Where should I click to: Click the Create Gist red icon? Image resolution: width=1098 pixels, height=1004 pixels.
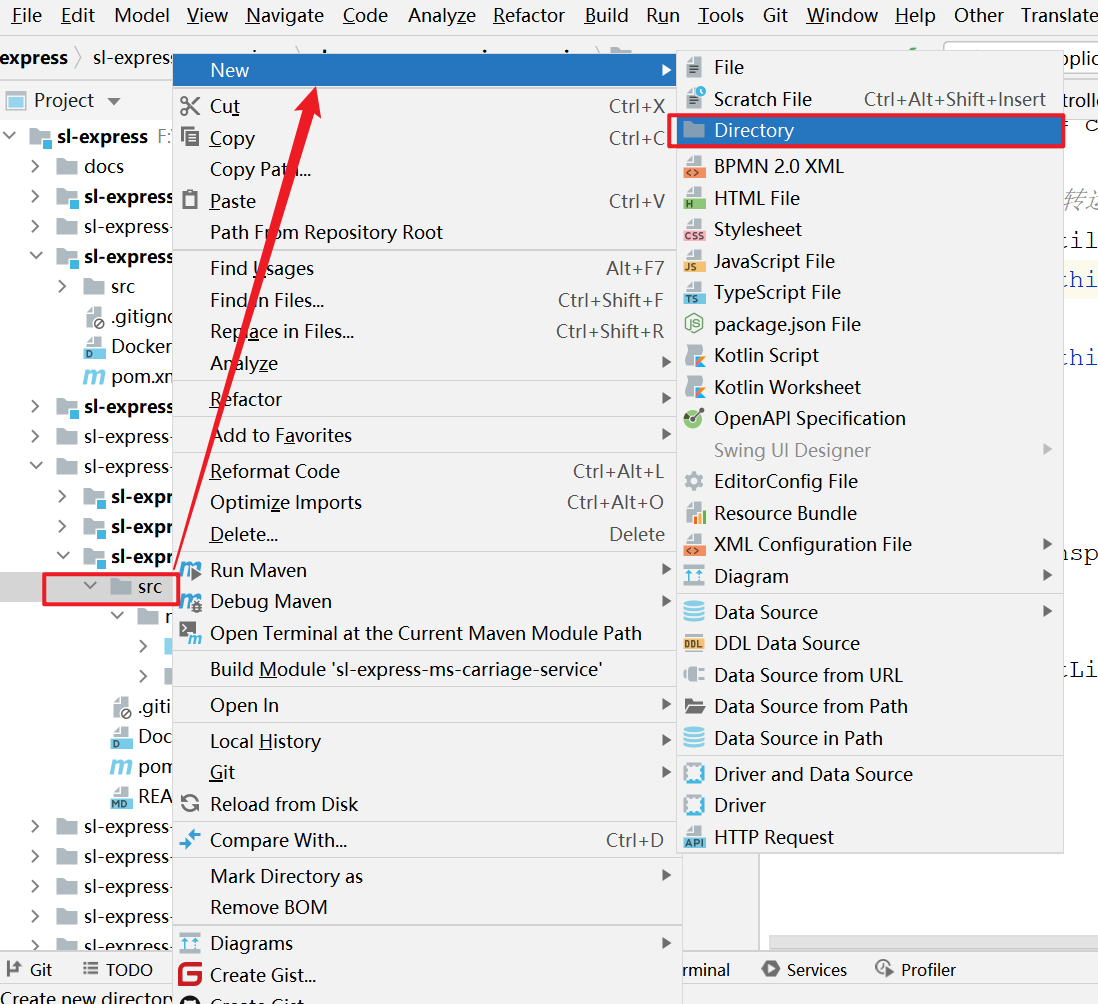[x=190, y=974]
